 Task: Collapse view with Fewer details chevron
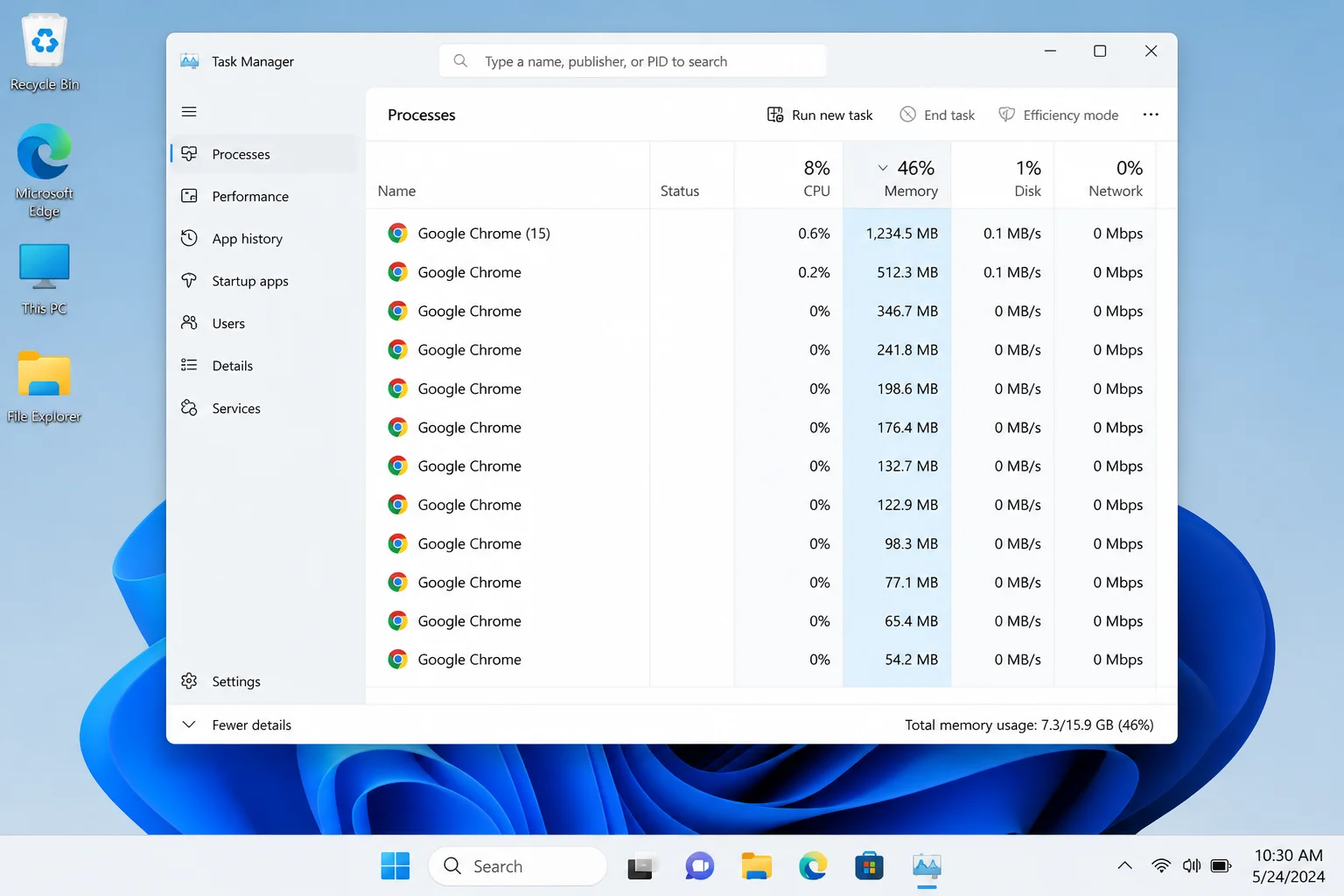[189, 724]
